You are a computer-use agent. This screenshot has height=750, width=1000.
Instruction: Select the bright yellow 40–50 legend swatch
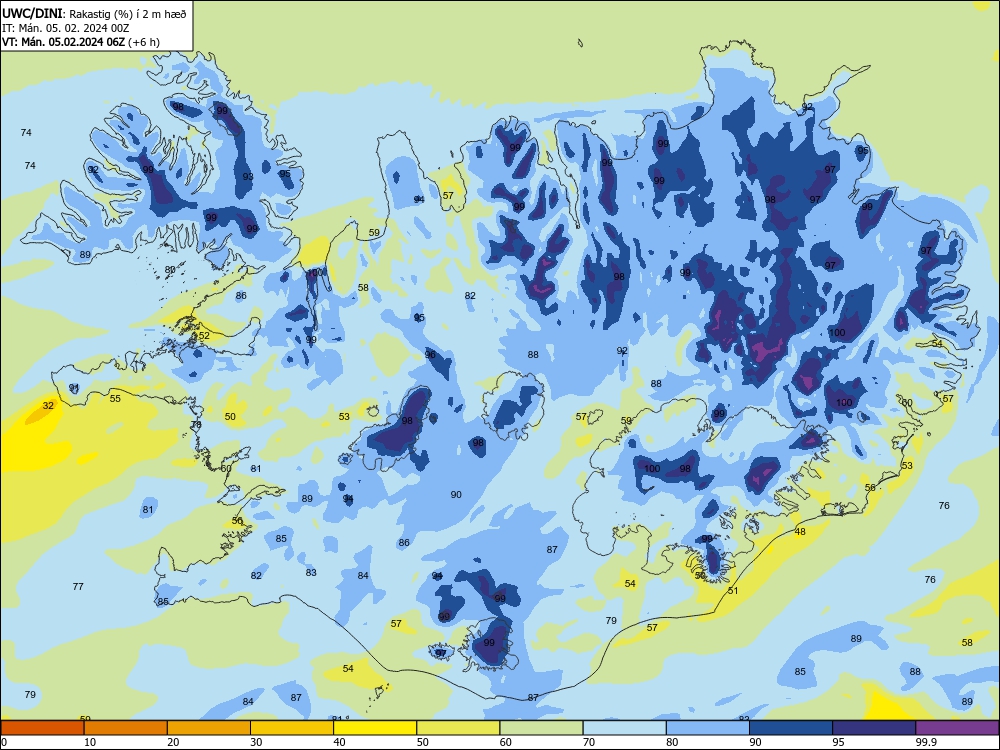(x=375, y=728)
